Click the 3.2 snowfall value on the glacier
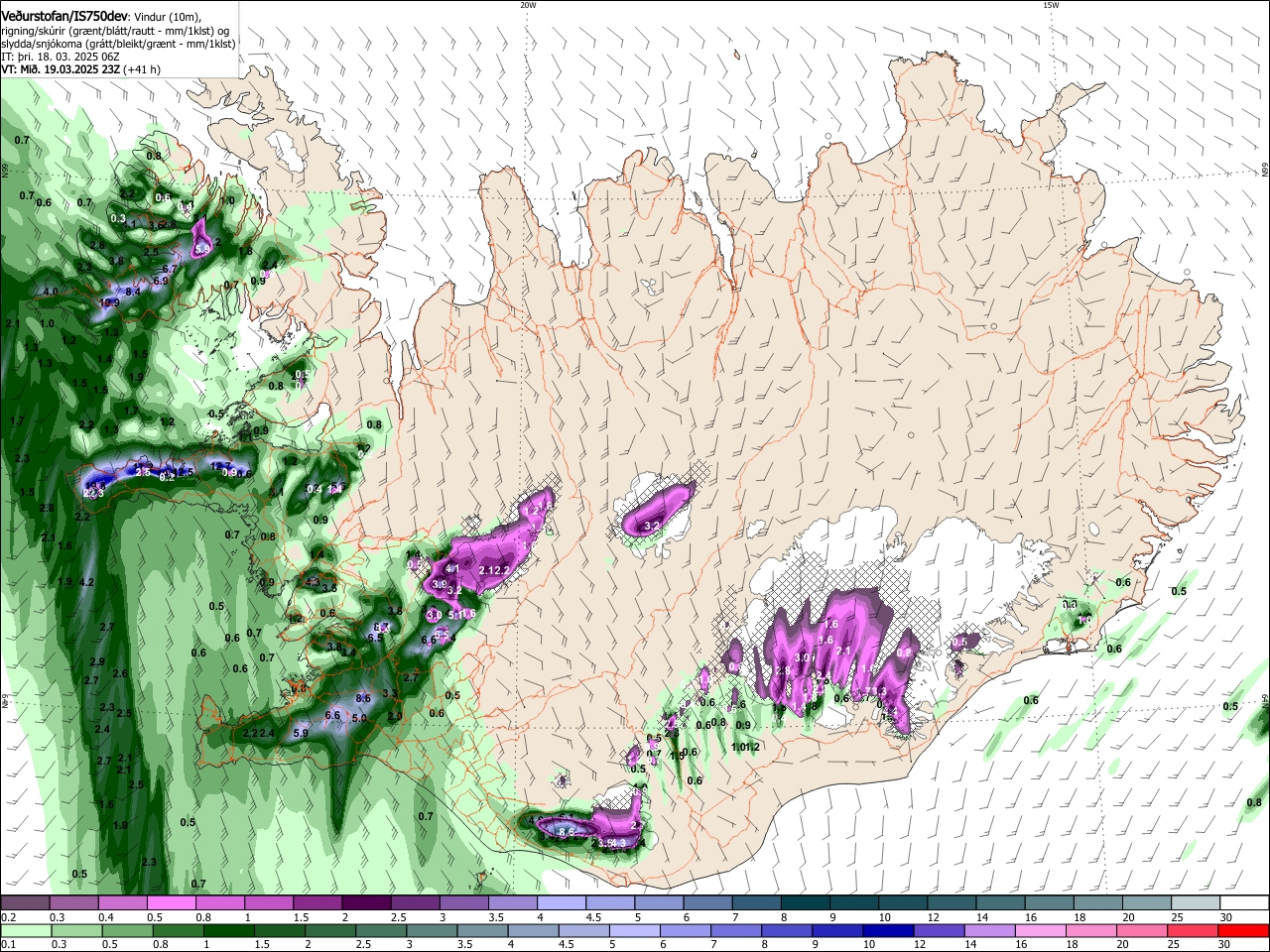Viewport: 1270px width, 952px height. [x=653, y=525]
